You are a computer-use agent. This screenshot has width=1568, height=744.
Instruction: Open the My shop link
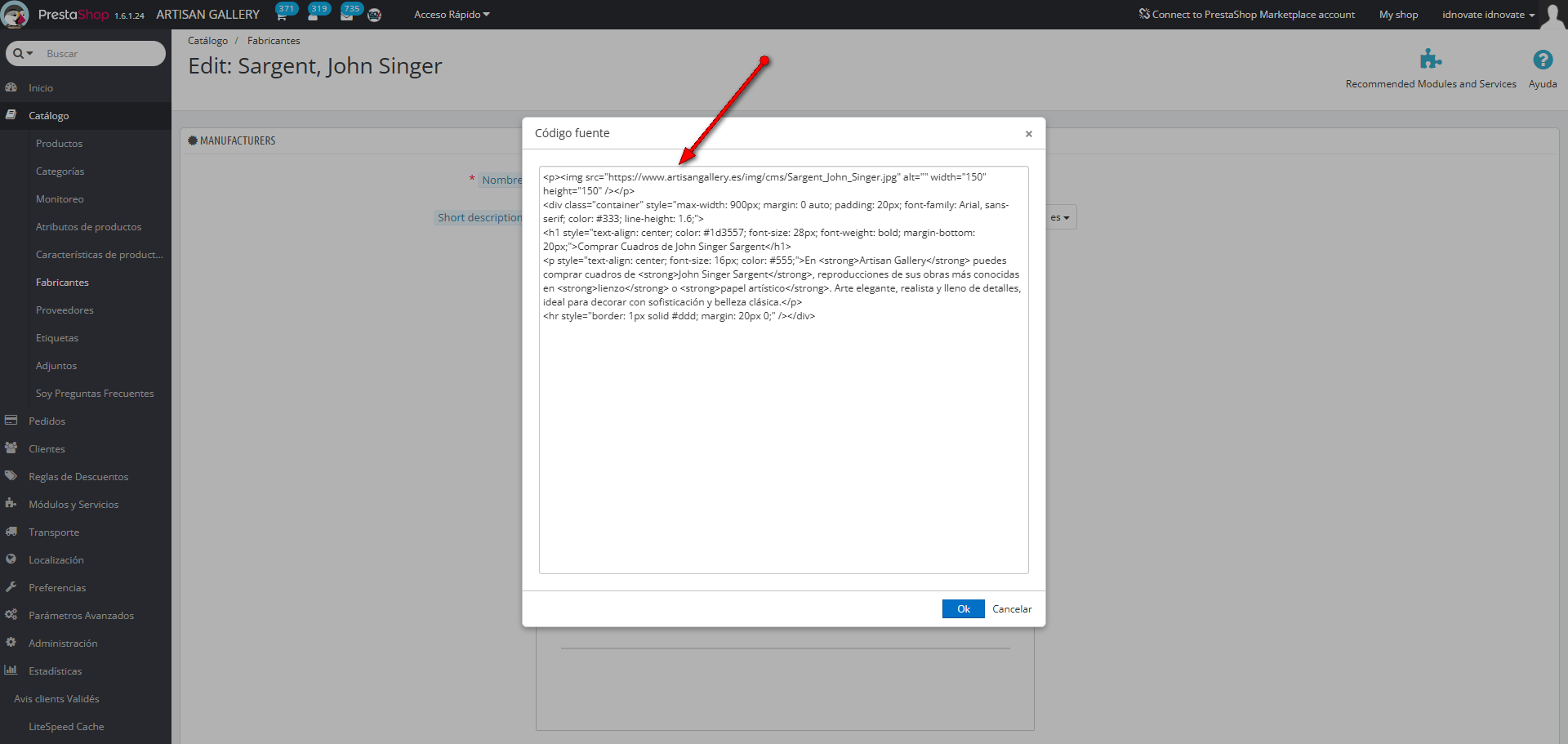[1398, 15]
